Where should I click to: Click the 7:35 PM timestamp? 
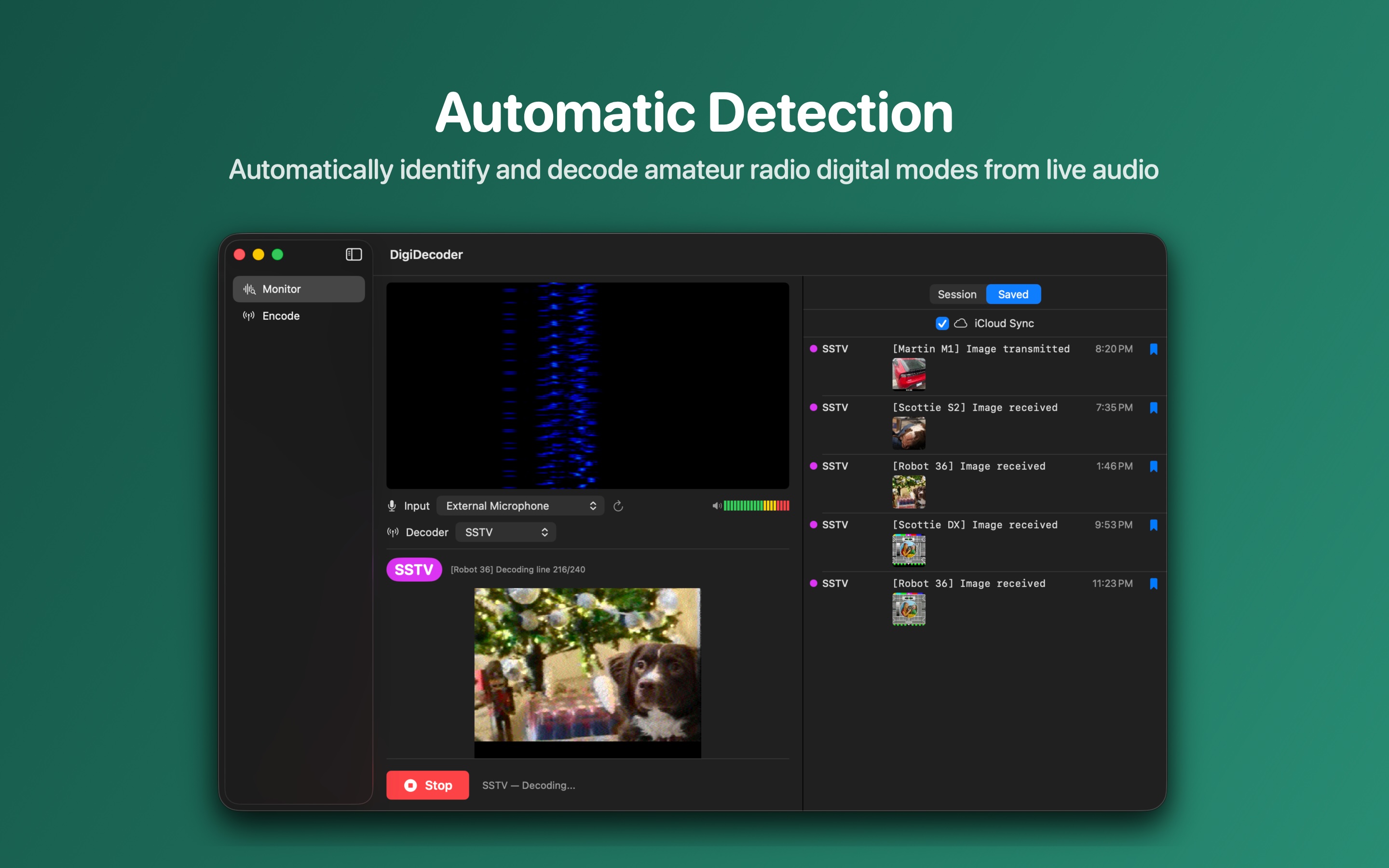(x=1114, y=407)
